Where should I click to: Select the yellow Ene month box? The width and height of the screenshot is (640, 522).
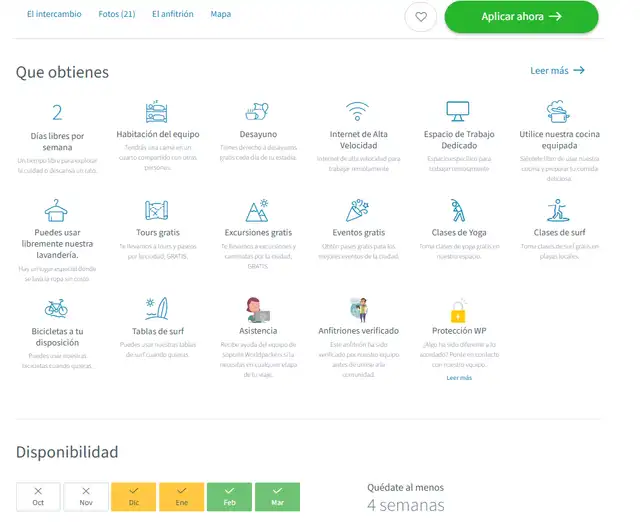pos(182,497)
